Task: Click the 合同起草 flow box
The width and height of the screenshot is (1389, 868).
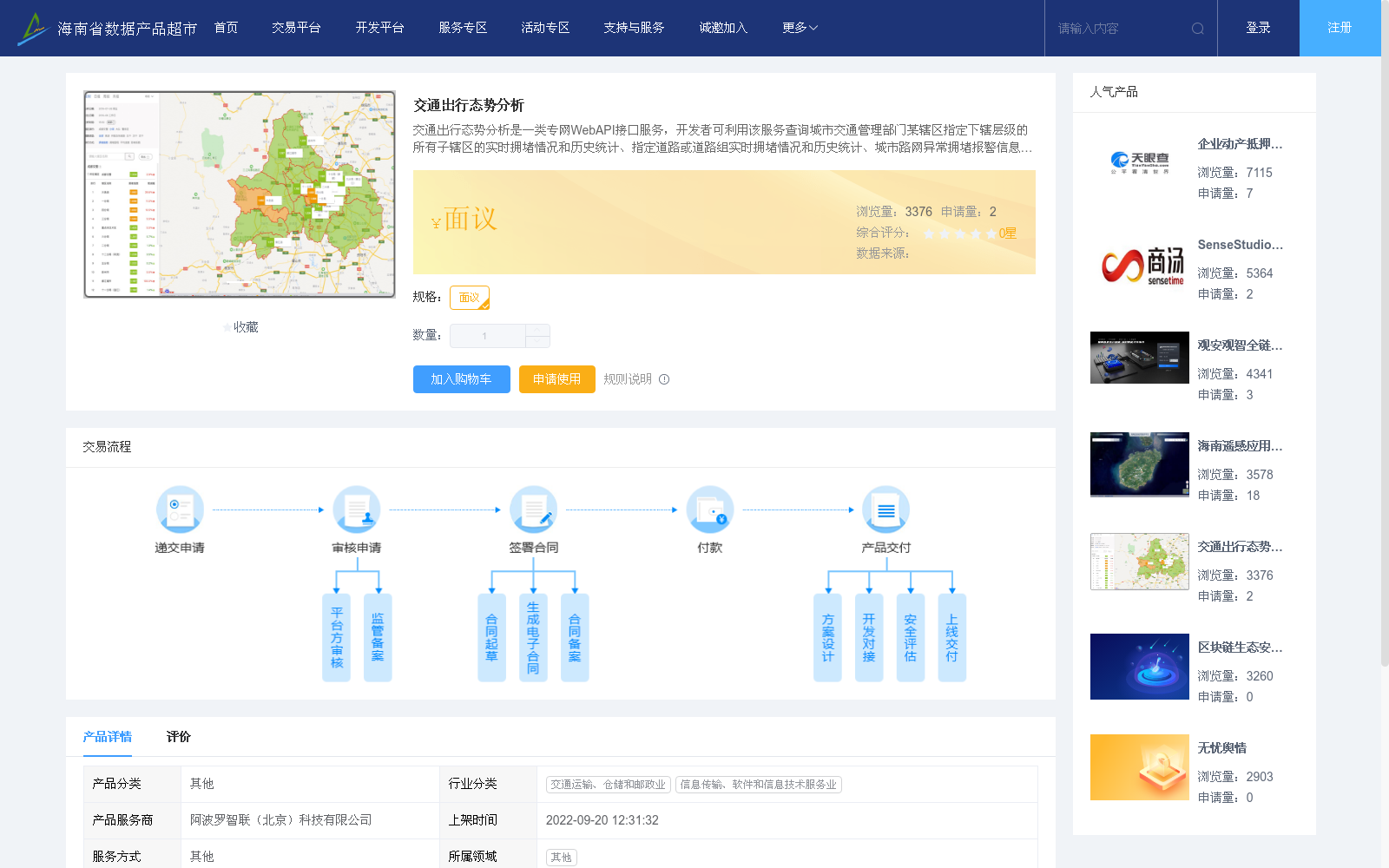Action: click(491, 637)
